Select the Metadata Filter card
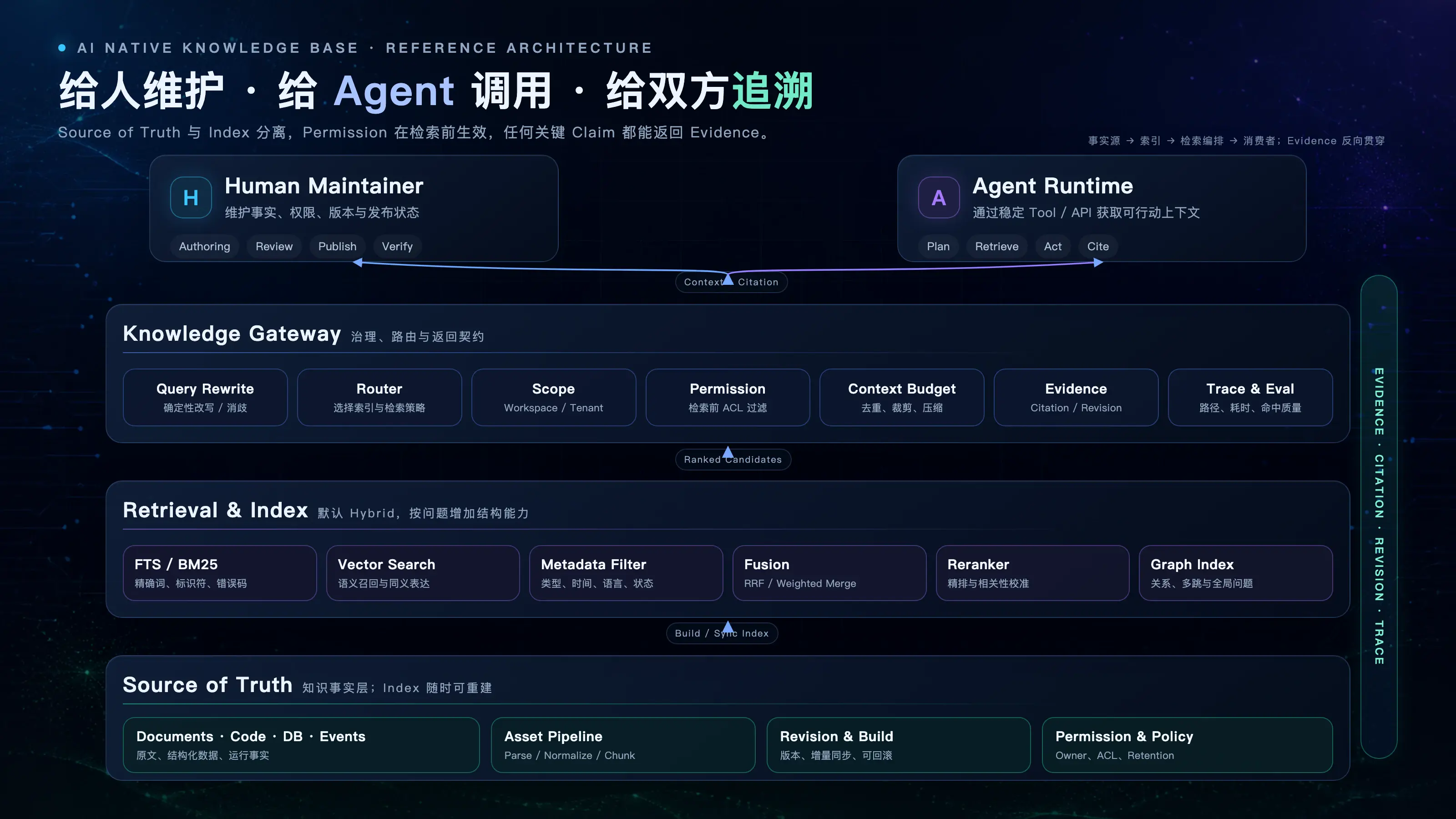 pos(626,573)
